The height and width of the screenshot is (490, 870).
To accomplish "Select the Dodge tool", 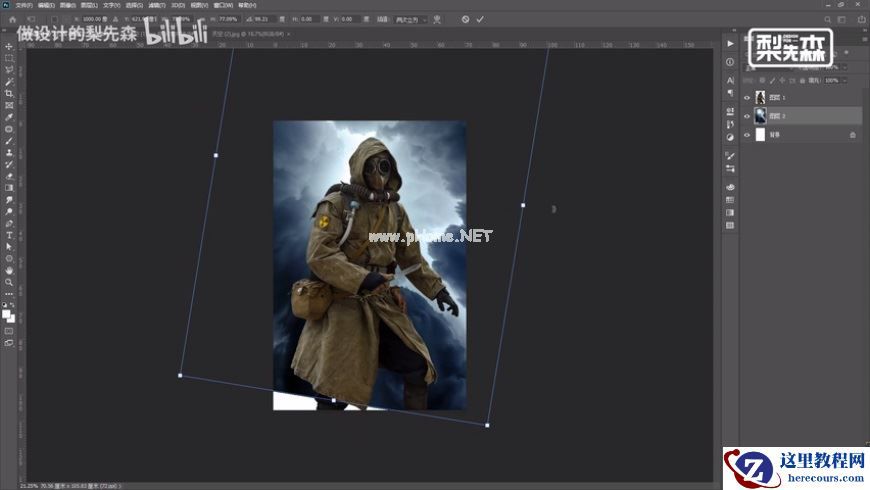I will [9, 211].
